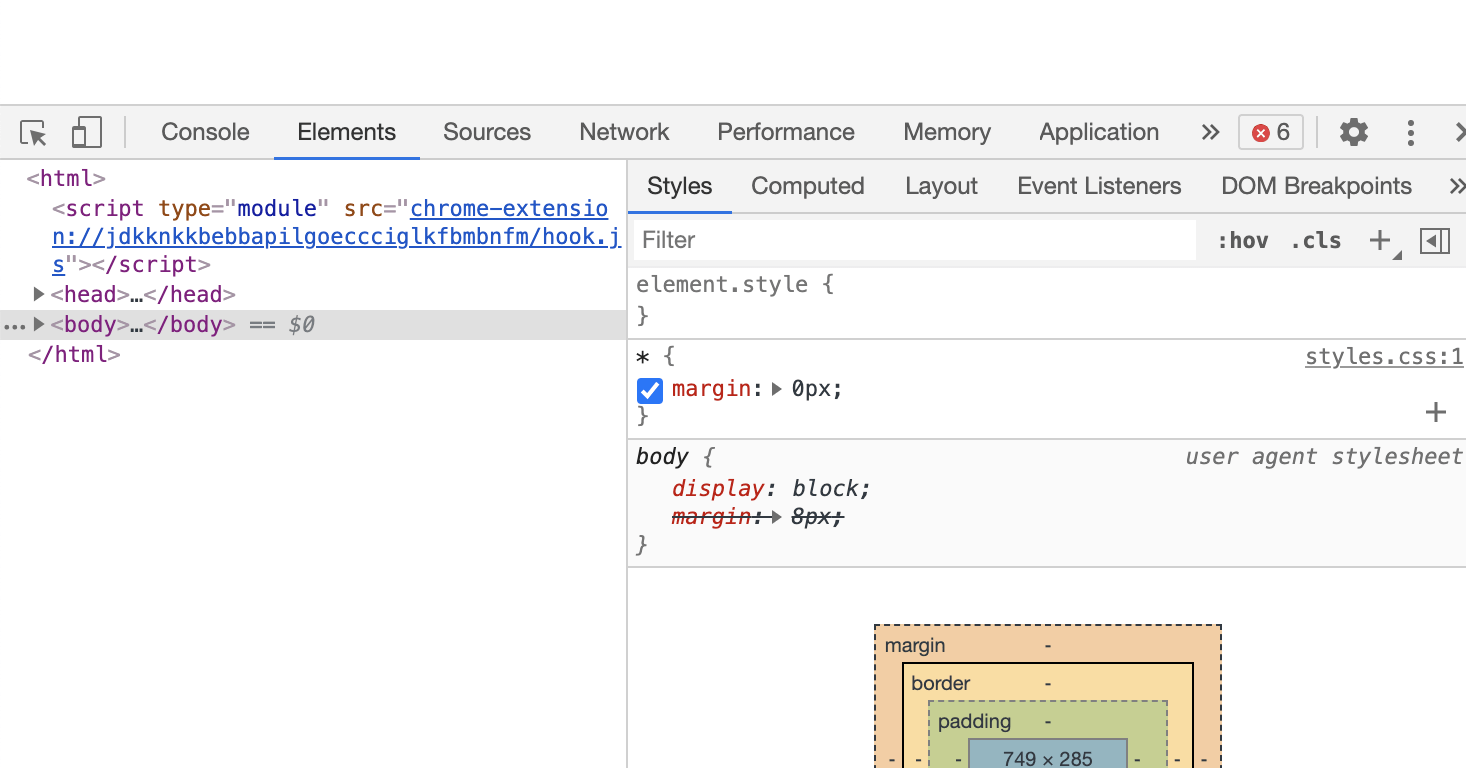Open the Performance tab

click(786, 132)
